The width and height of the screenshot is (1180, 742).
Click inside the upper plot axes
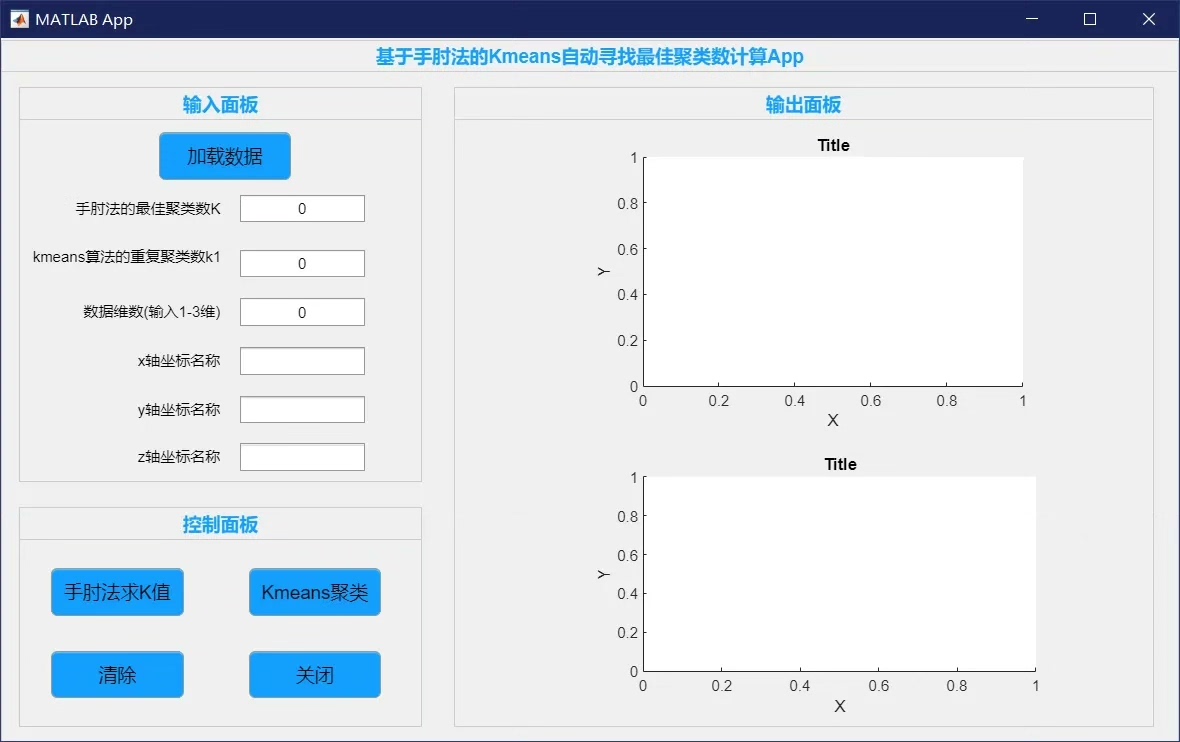point(833,272)
